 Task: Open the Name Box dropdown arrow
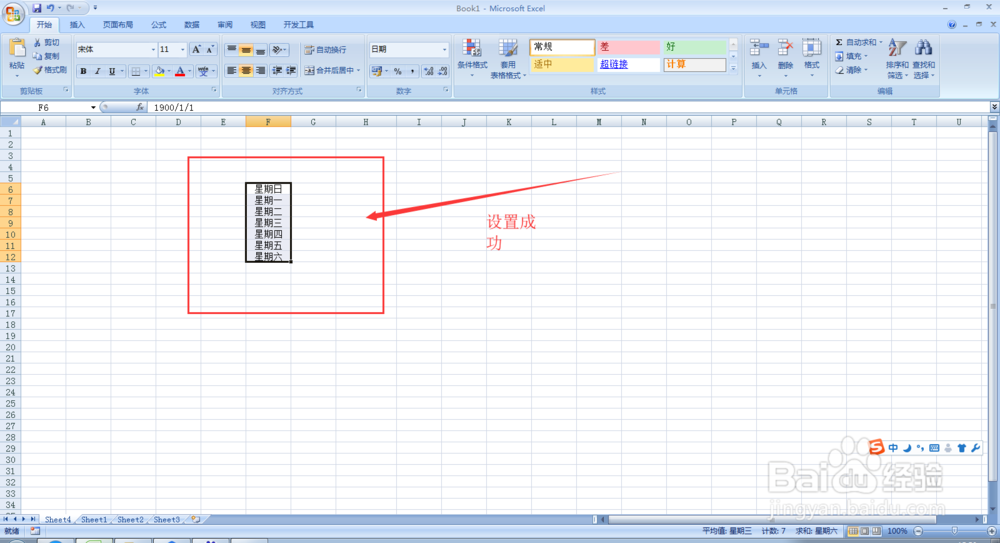click(x=93, y=107)
